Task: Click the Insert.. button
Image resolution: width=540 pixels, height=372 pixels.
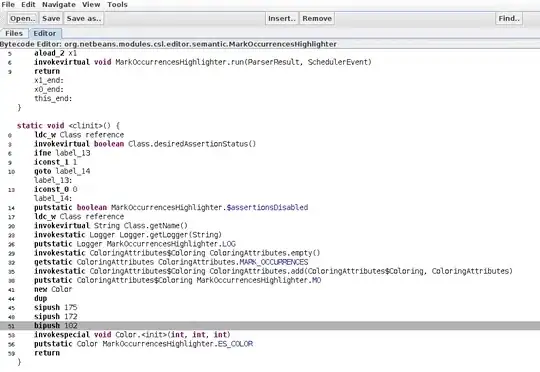Action: click(282, 18)
